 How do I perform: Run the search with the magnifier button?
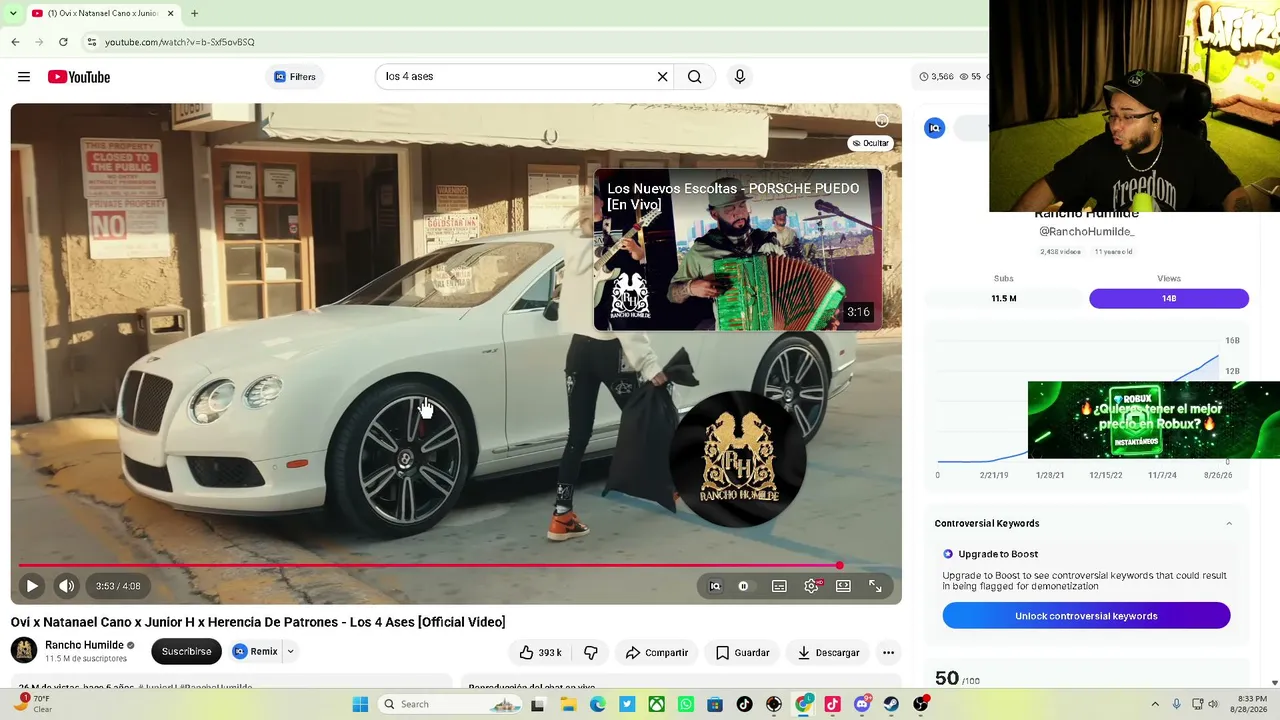[x=694, y=77]
